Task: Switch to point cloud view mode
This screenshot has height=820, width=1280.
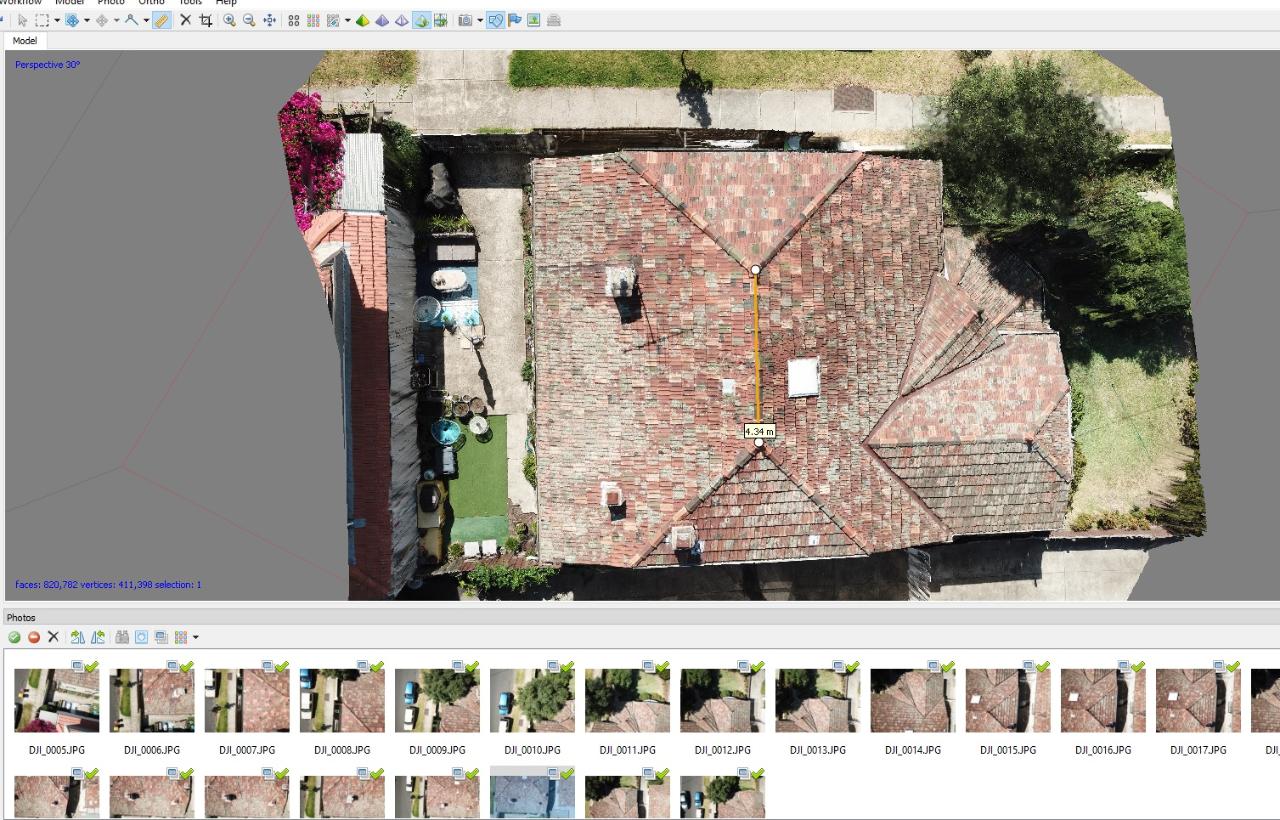Action: pyautogui.click(x=293, y=20)
